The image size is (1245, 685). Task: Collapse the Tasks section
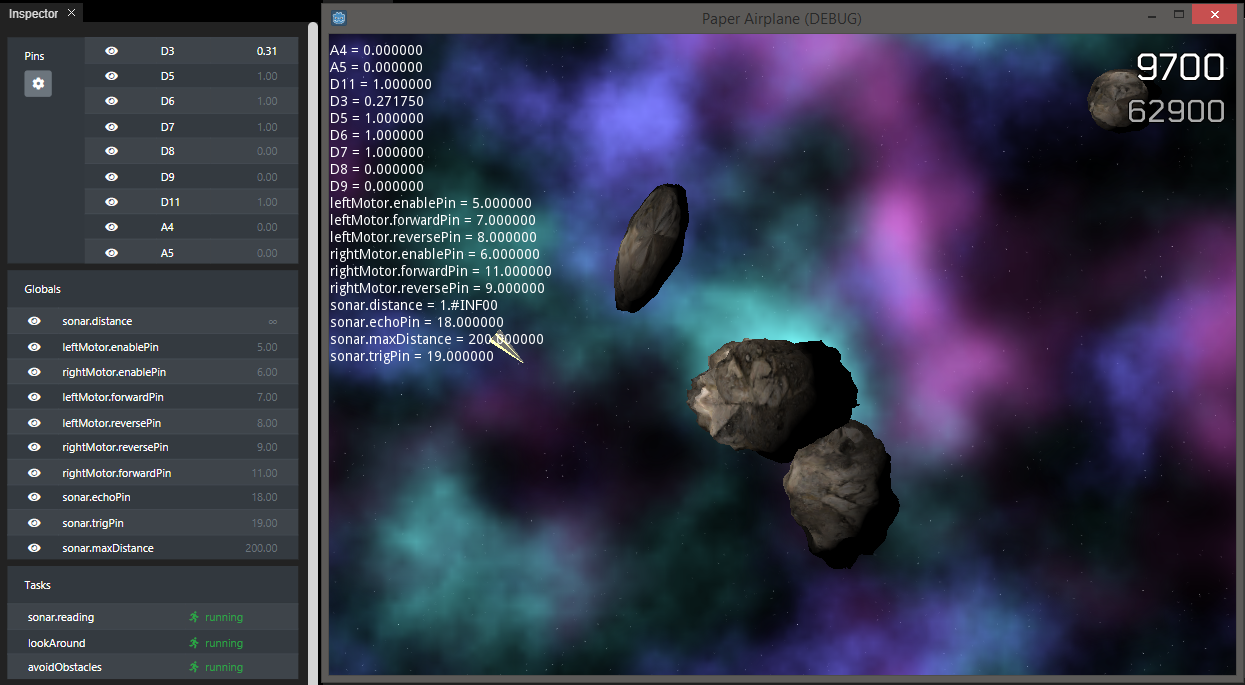click(x=38, y=584)
